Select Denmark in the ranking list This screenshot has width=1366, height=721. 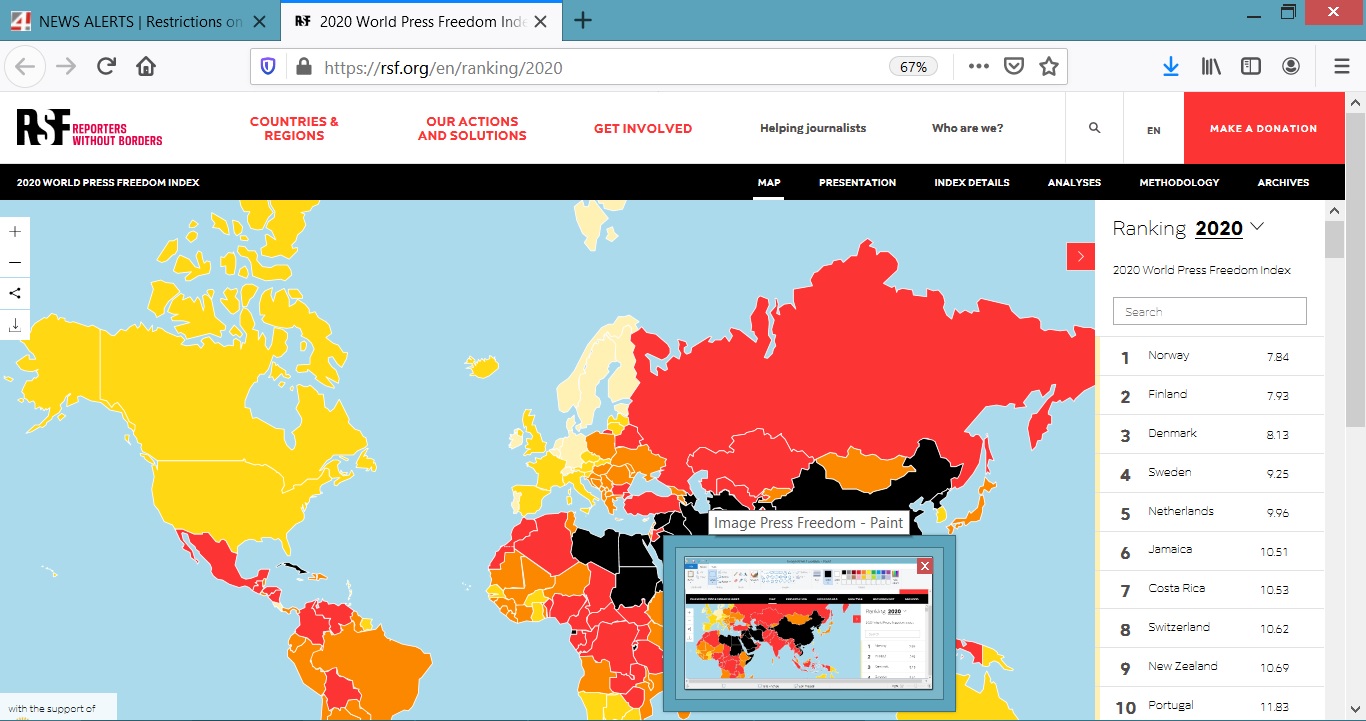(x=1210, y=434)
